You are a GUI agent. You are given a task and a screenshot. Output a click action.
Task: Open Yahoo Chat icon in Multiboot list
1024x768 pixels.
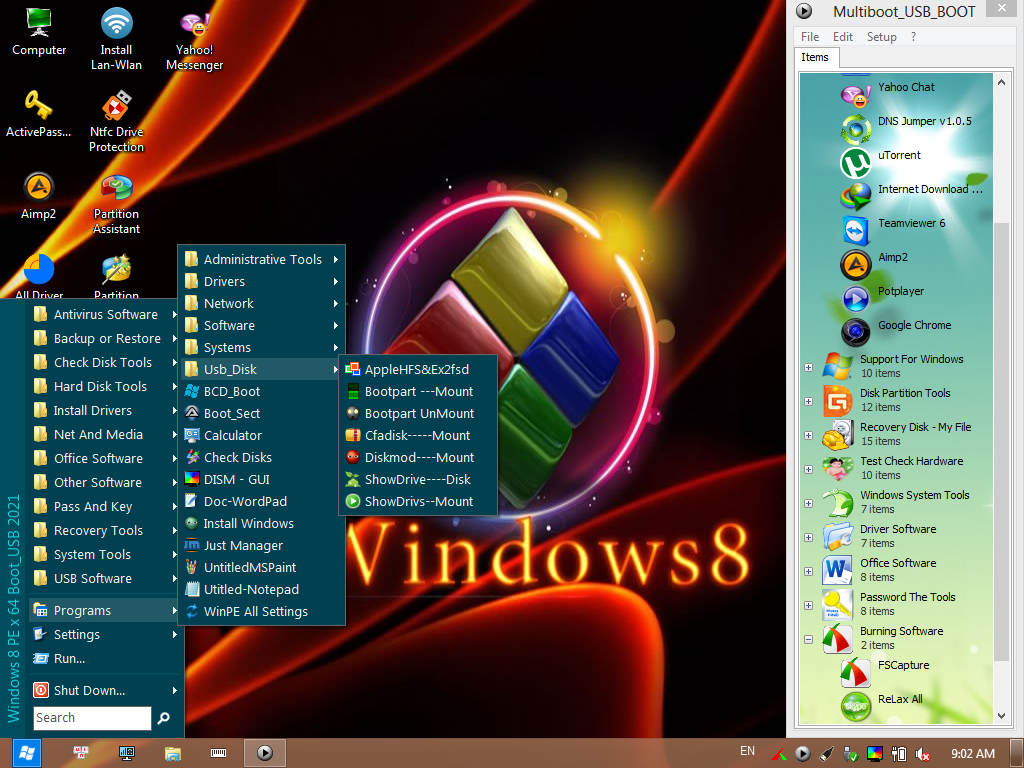pyautogui.click(x=855, y=95)
